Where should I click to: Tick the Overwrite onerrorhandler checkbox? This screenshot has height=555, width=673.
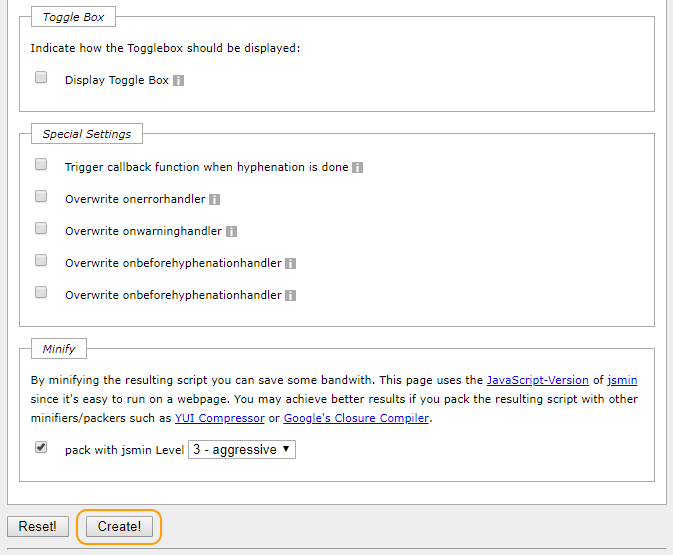point(41,197)
